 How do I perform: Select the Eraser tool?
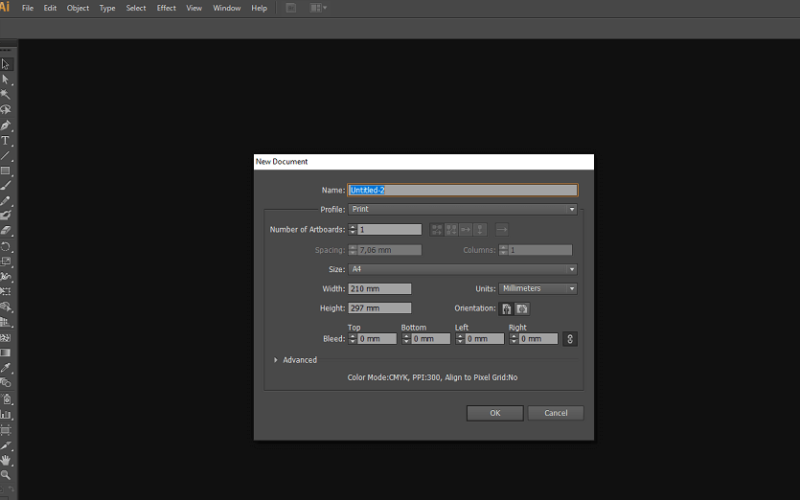coord(6,231)
